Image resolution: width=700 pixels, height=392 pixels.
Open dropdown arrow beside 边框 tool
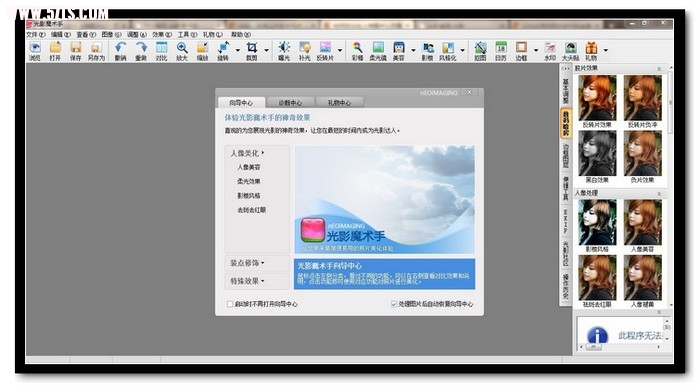pyautogui.click(x=536, y=50)
